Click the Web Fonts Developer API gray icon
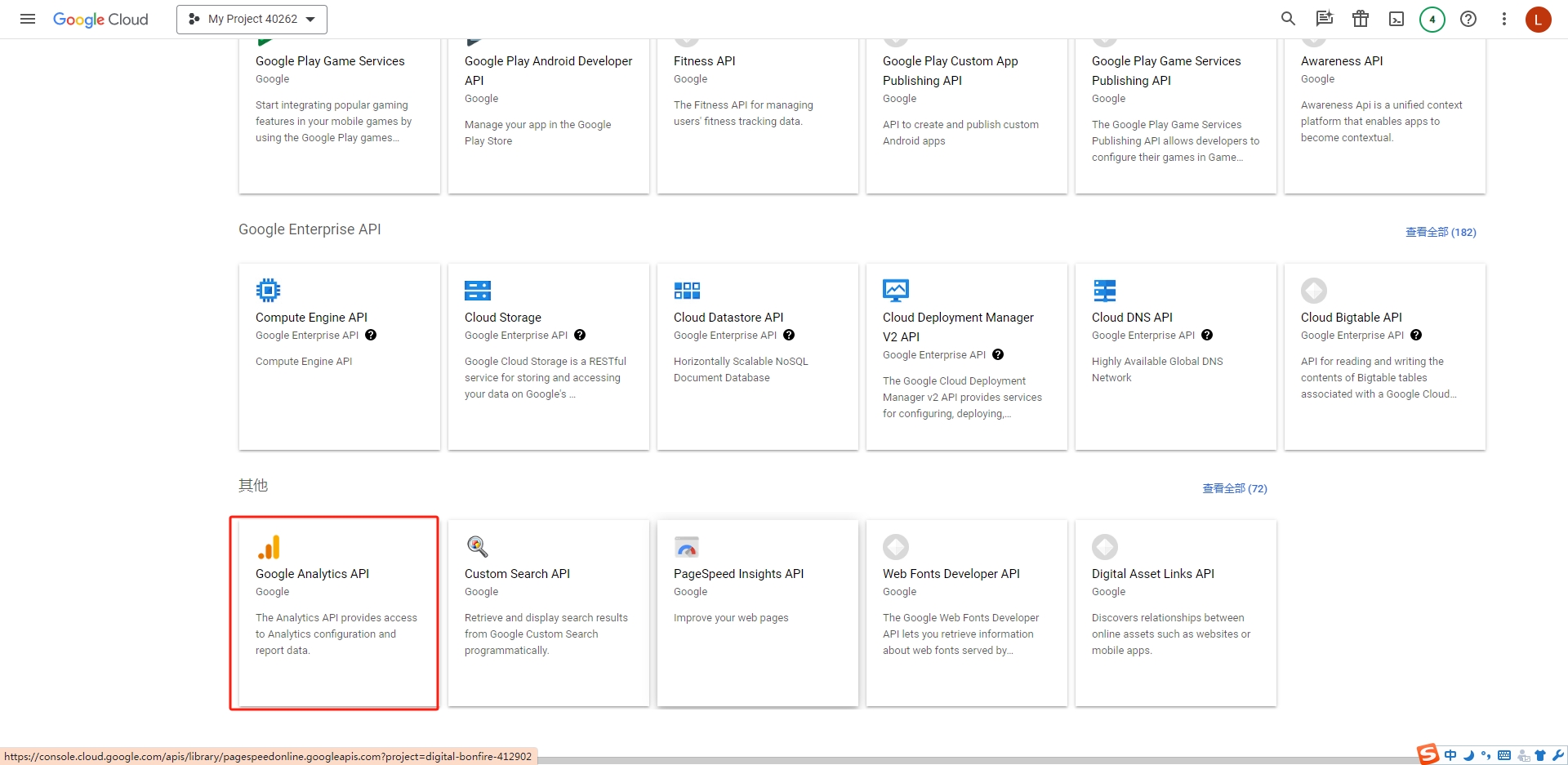Screen dimensions: 1568x765 [896, 546]
